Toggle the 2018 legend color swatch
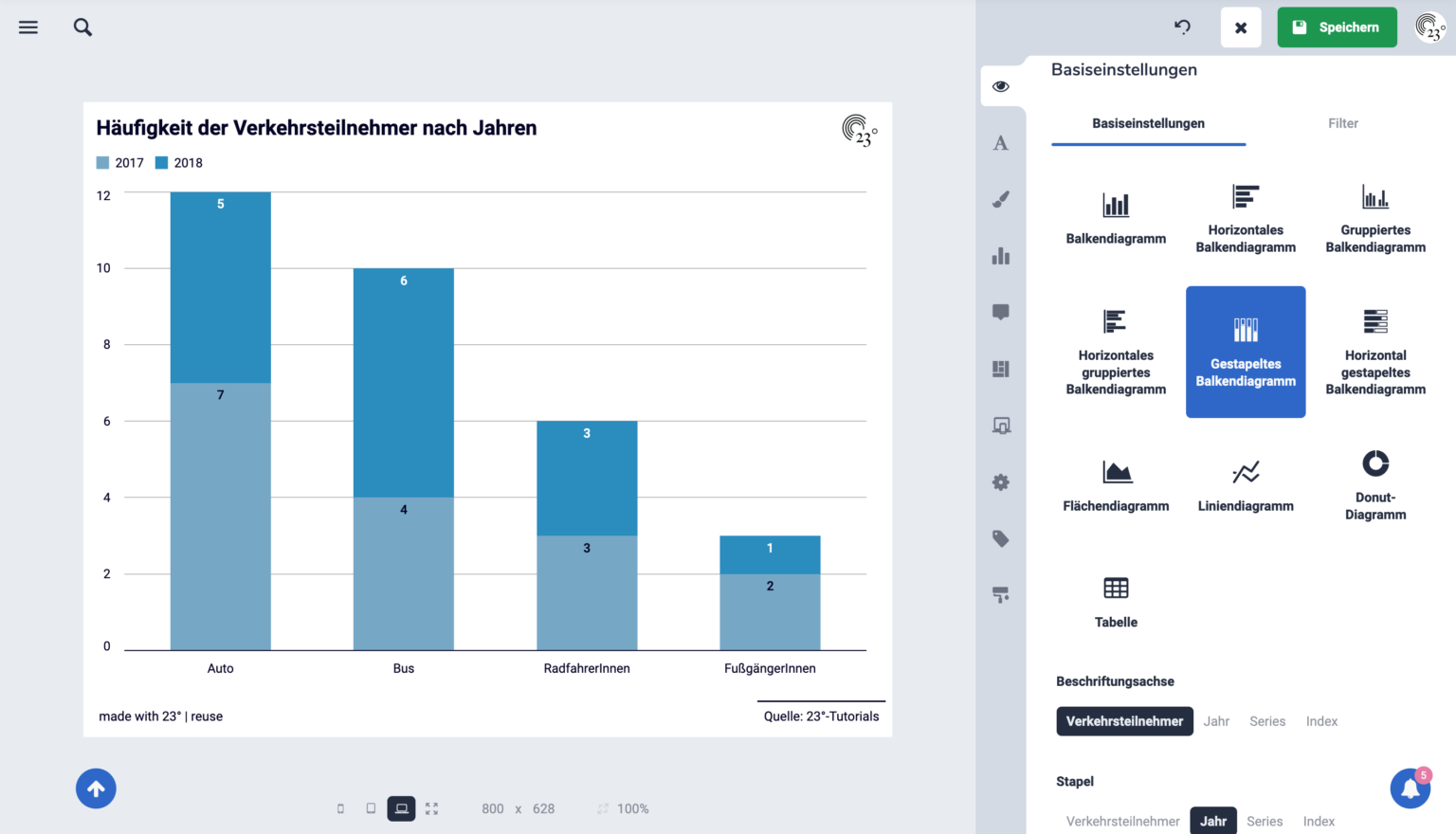 point(162,163)
